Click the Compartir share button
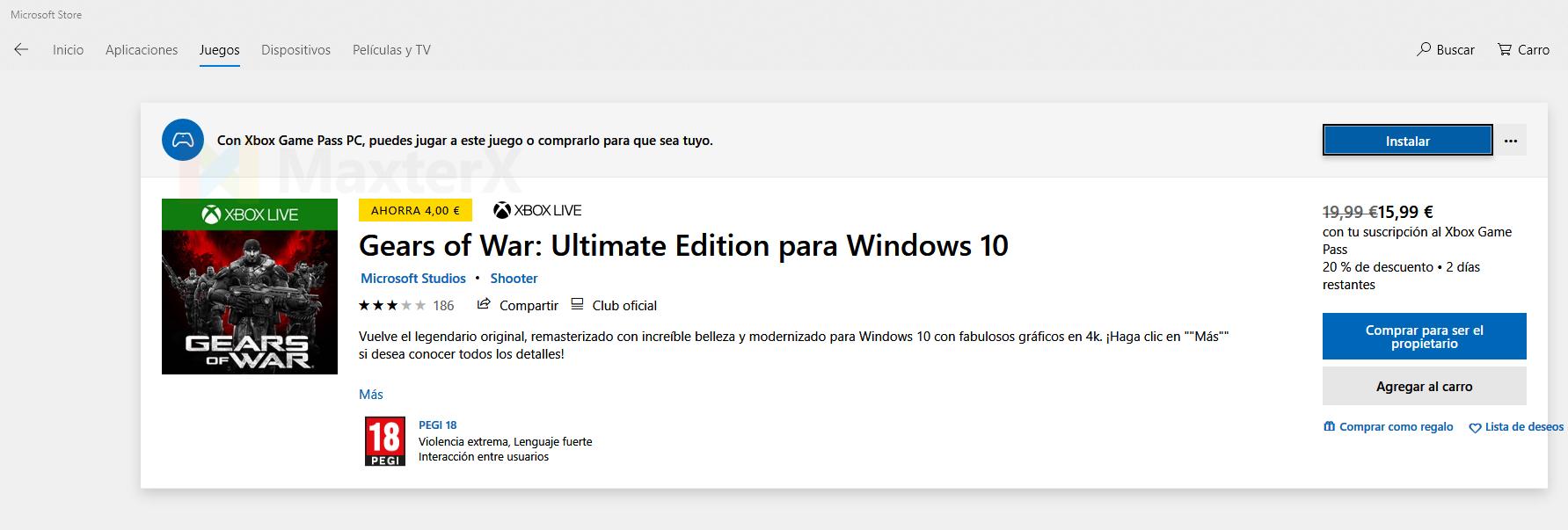This screenshot has height=530, width=1568. pyautogui.click(x=518, y=305)
